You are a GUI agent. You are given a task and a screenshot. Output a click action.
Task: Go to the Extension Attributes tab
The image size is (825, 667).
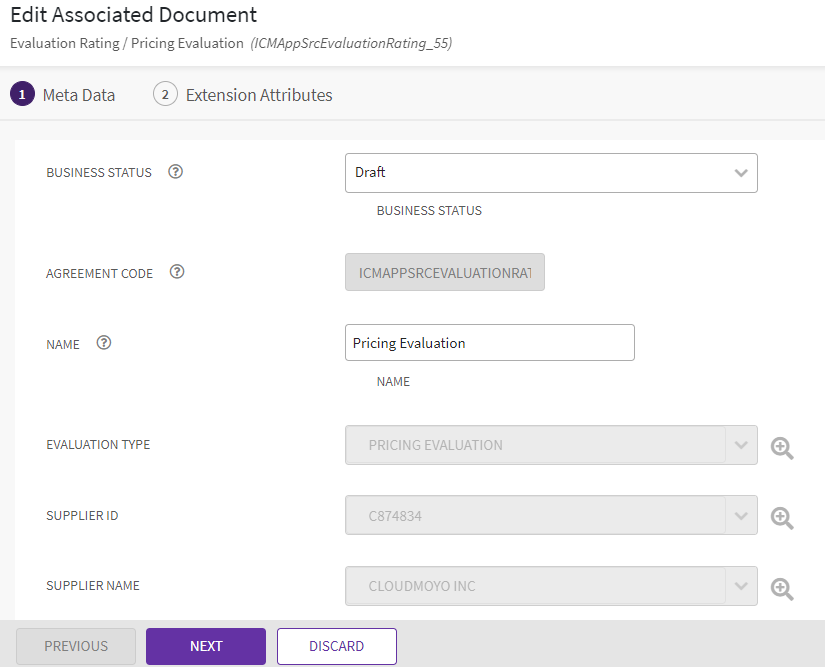pos(259,95)
